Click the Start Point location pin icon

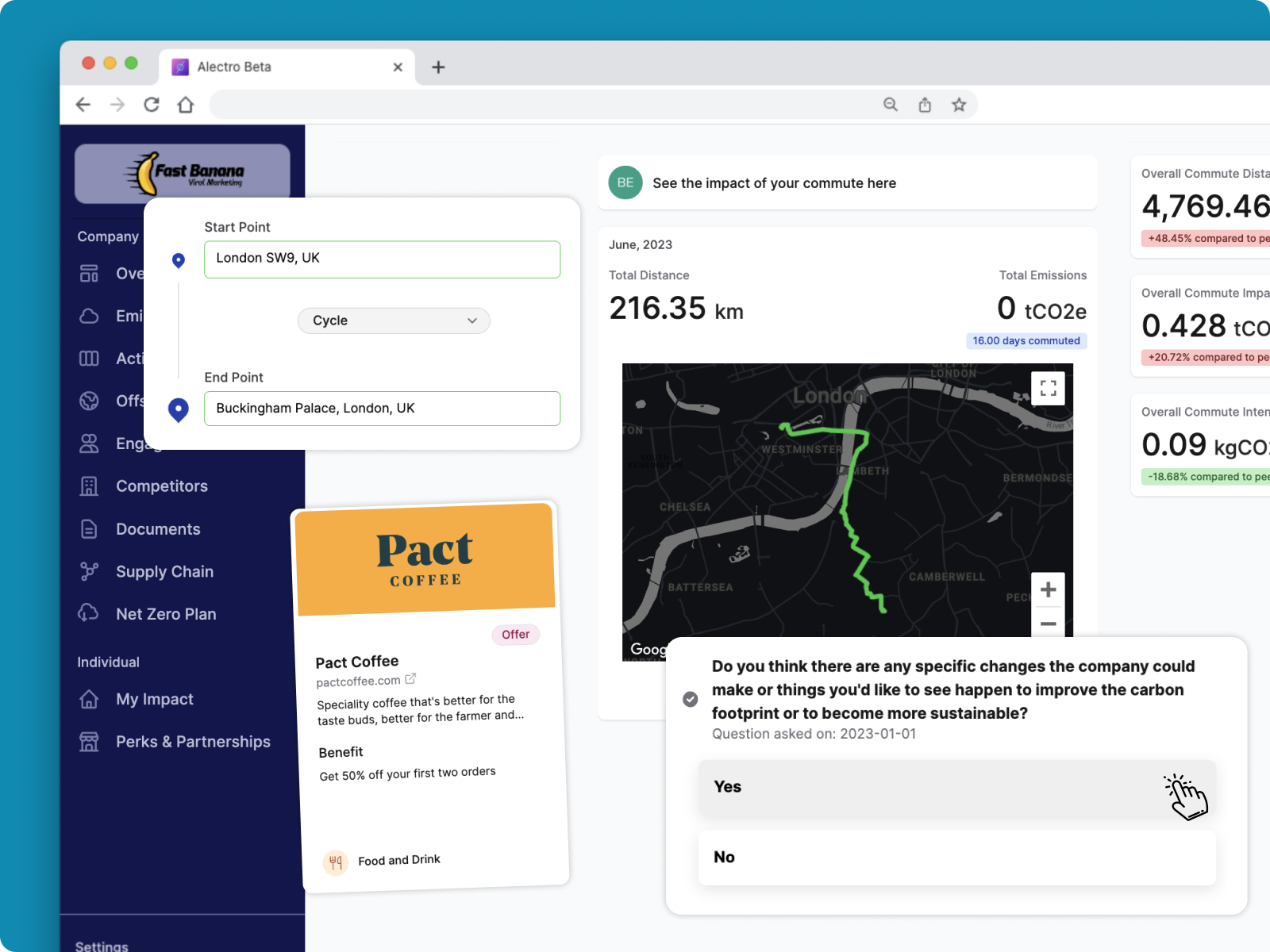[179, 260]
